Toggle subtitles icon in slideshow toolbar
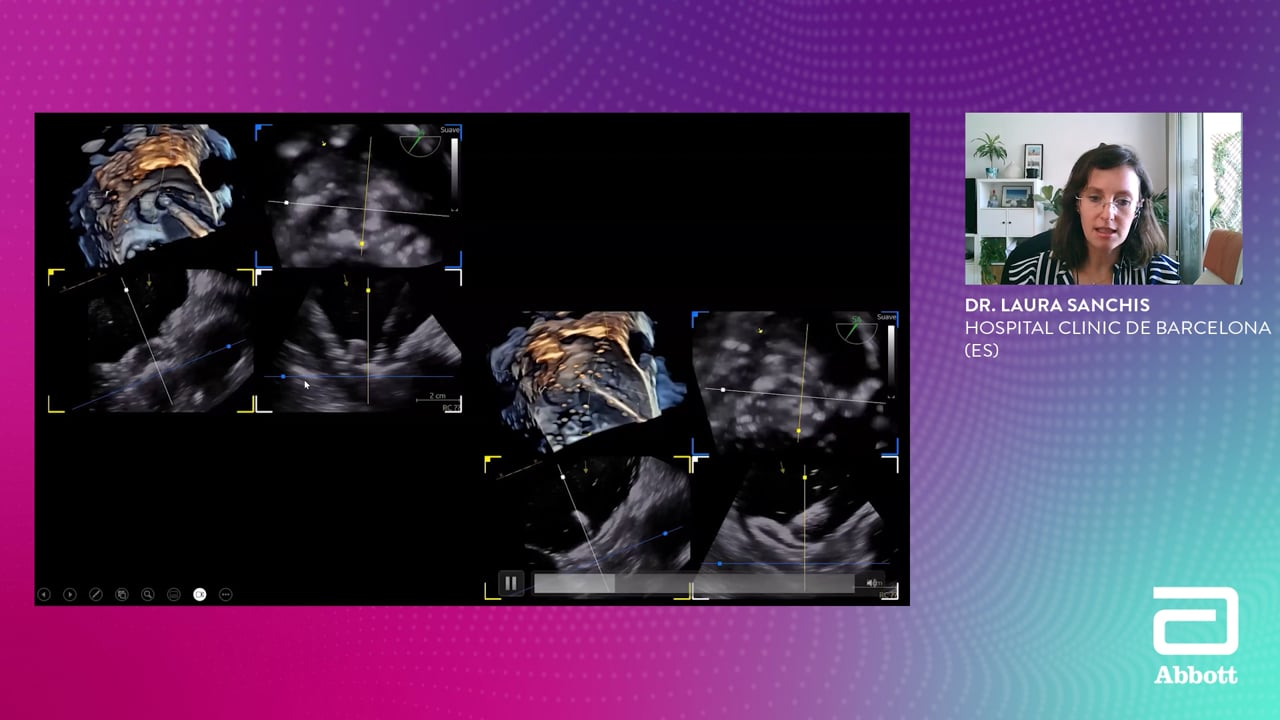The width and height of the screenshot is (1280, 720). click(x=174, y=594)
